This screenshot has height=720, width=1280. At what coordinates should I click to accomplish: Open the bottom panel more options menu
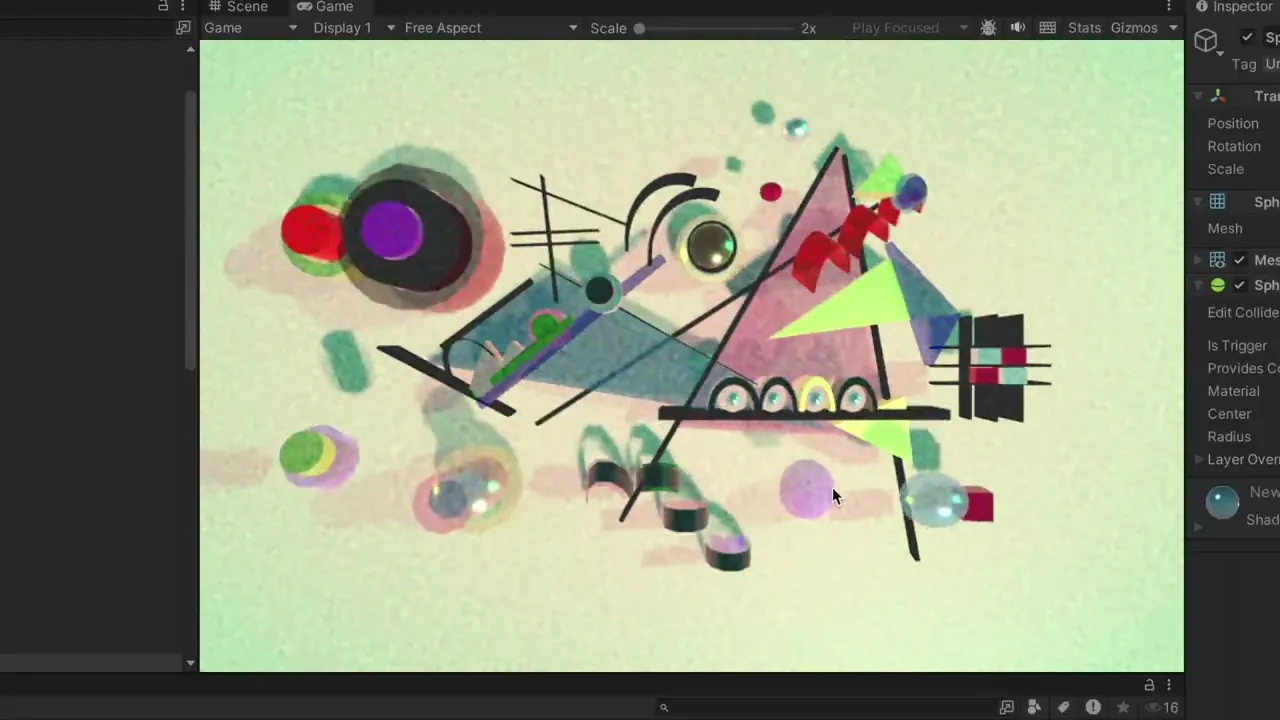[x=1168, y=685]
